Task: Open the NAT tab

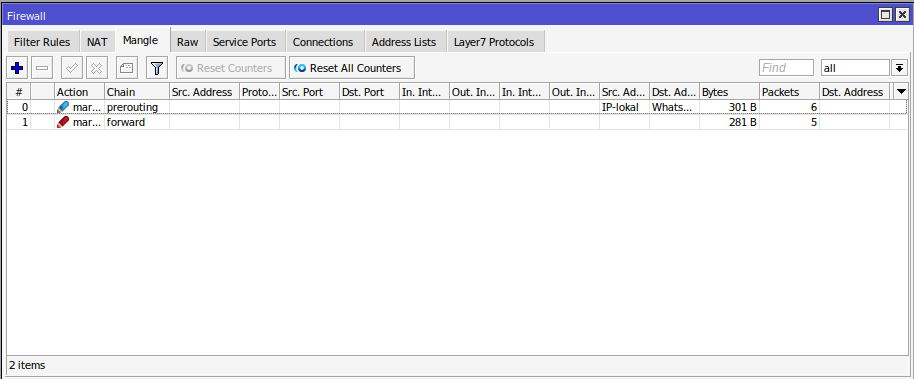Action: tap(97, 42)
